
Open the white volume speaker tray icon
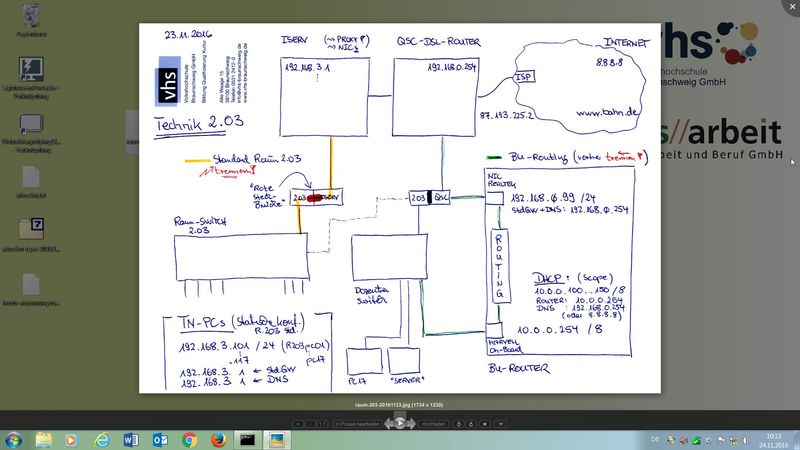tap(746, 440)
